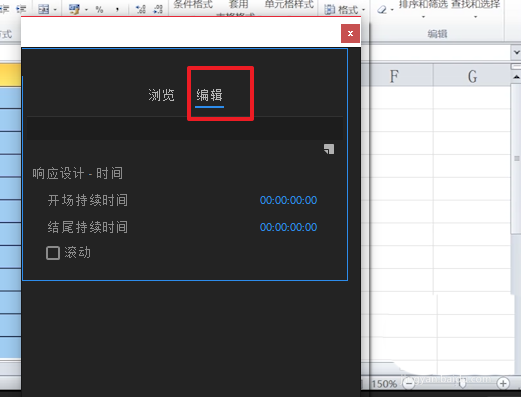Apply Accounting Number Format icon in Excel
The width and height of the screenshot is (521, 397).
[74, 9]
